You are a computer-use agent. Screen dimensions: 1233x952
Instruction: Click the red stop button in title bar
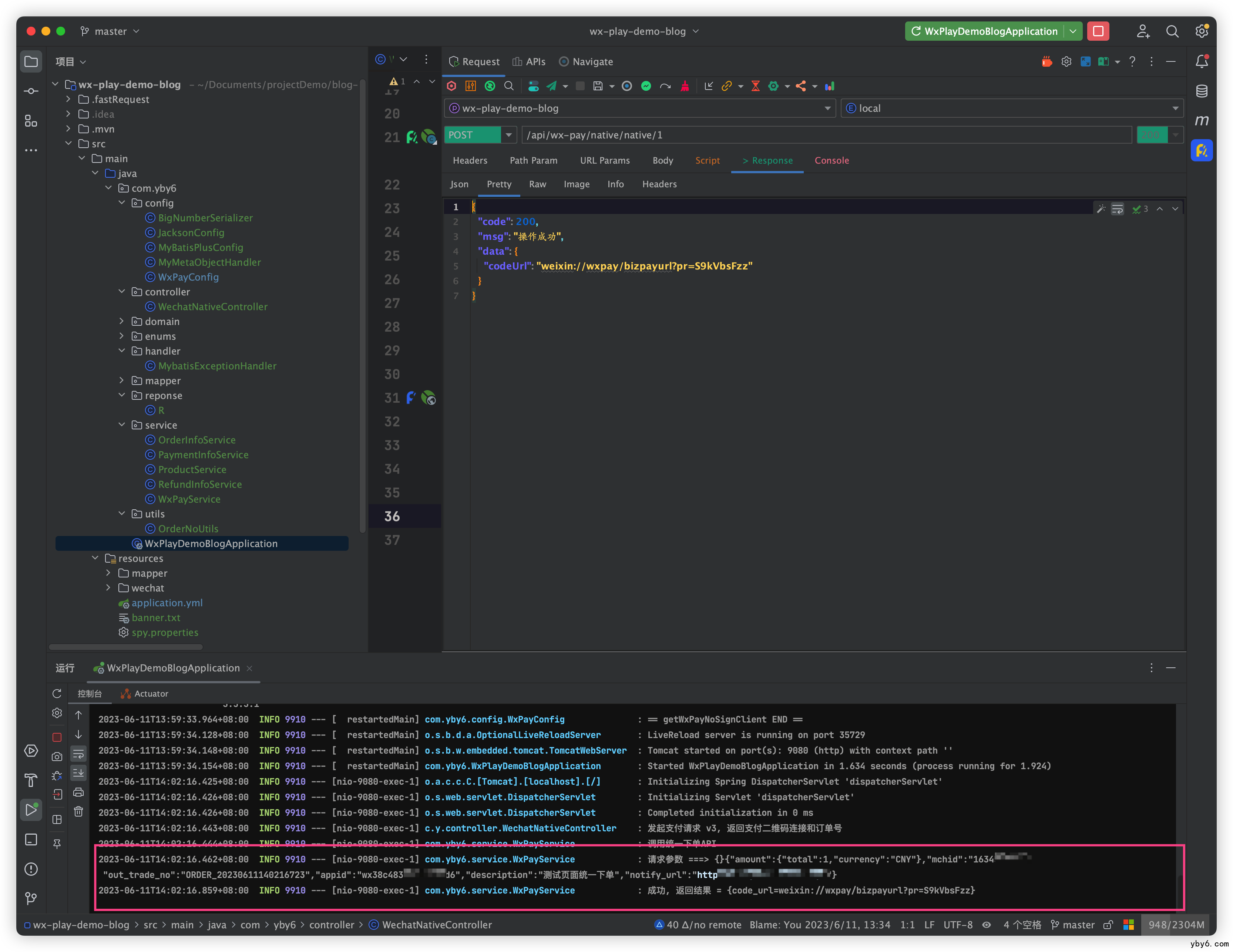pos(1098,31)
